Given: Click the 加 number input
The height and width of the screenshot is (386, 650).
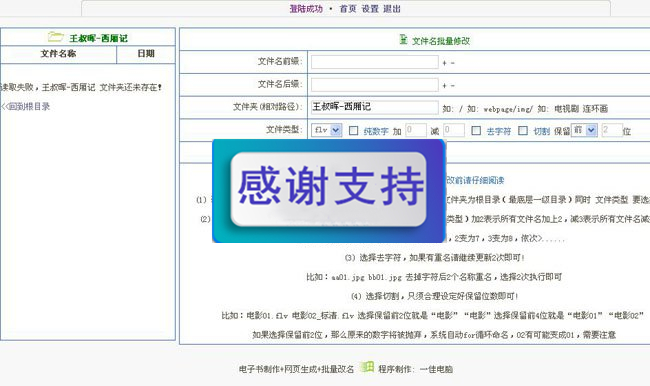Looking at the screenshot, I should coord(416,130).
